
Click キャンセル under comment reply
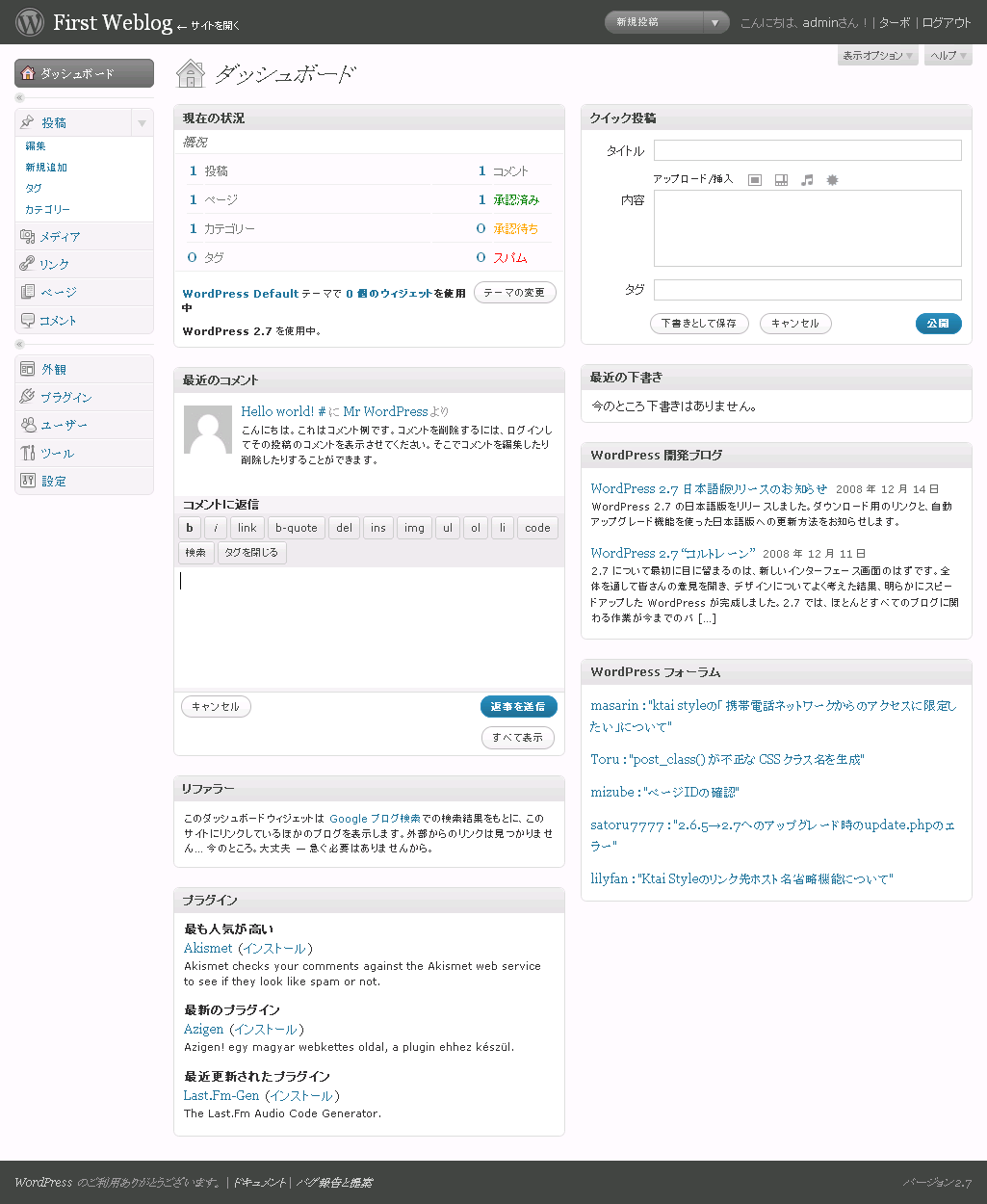[x=216, y=707]
